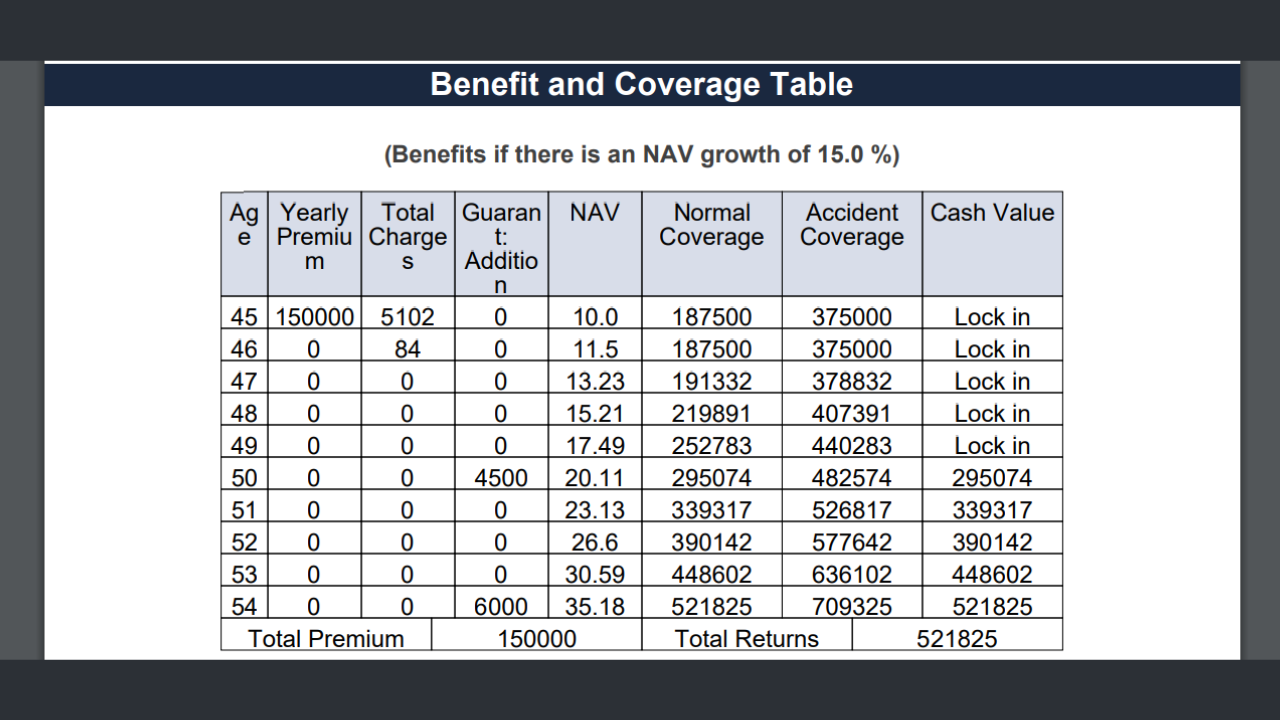
Task: Select the NAV value 35.18
Action: click(x=594, y=606)
